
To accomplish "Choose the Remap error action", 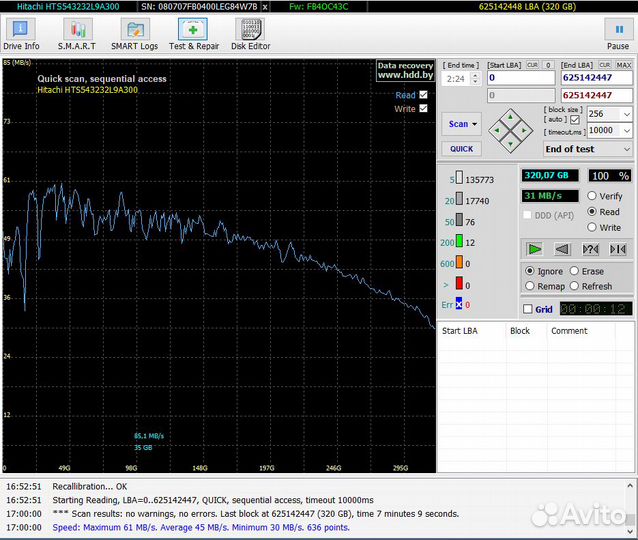I will pos(529,286).
